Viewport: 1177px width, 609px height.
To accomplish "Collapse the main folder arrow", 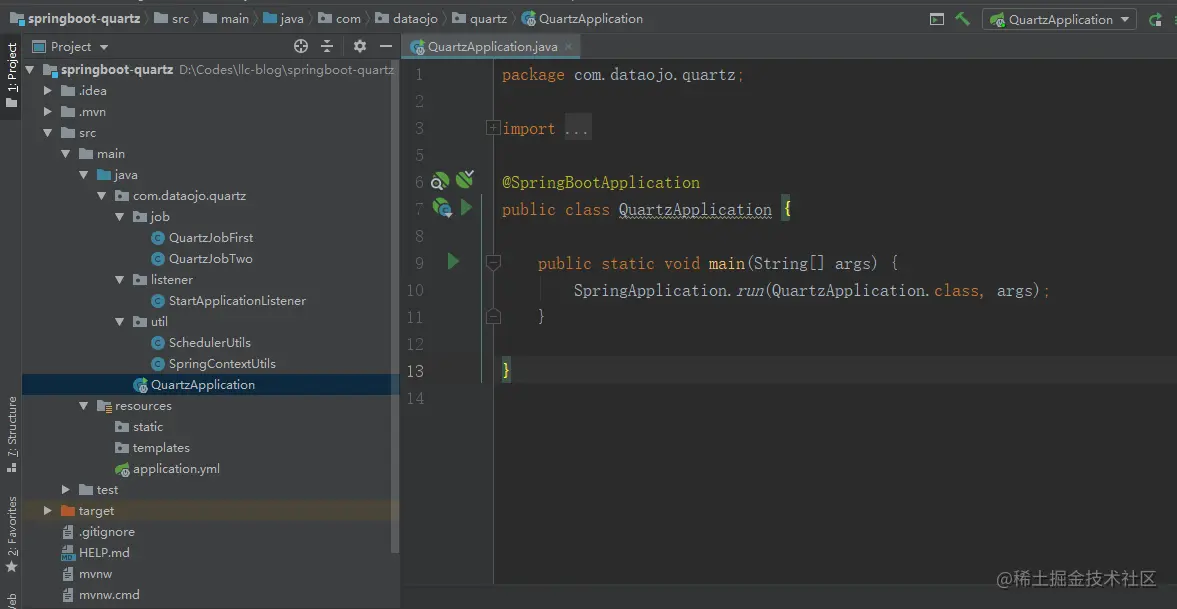I will click(66, 154).
